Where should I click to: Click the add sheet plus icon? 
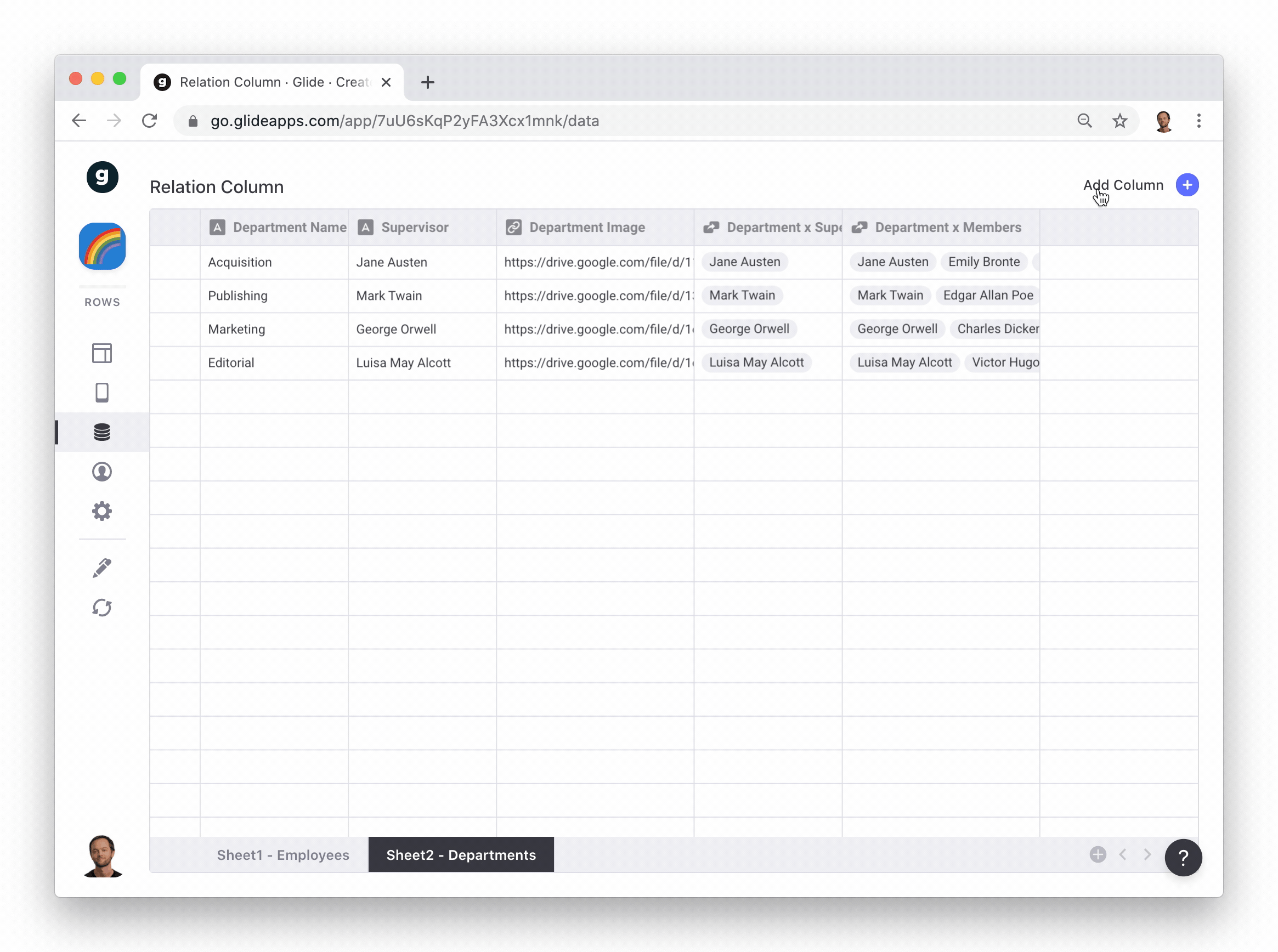(x=1098, y=854)
